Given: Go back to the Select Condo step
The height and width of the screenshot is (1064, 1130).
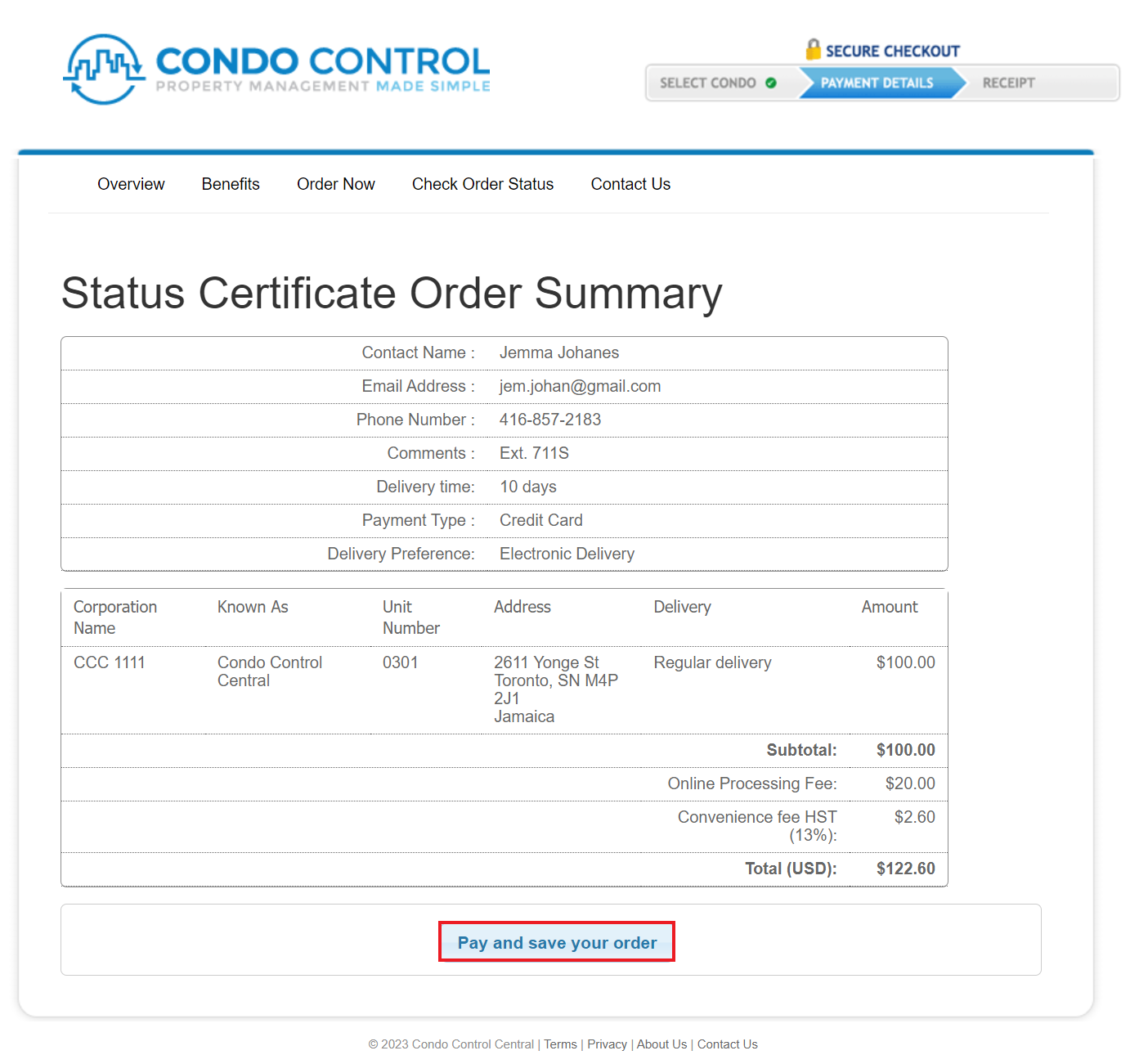Looking at the screenshot, I should pyautogui.click(x=707, y=83).
